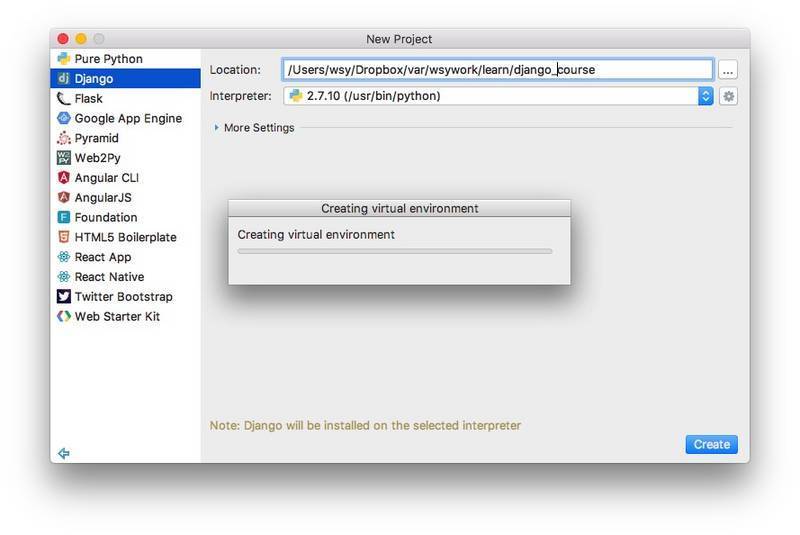
Task: Click the React Native atom icon
Action: coord(63,276)
